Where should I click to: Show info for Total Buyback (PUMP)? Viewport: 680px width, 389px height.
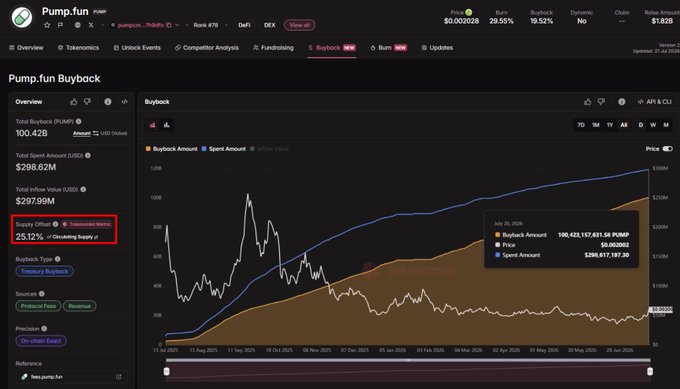tap(78, 121)
